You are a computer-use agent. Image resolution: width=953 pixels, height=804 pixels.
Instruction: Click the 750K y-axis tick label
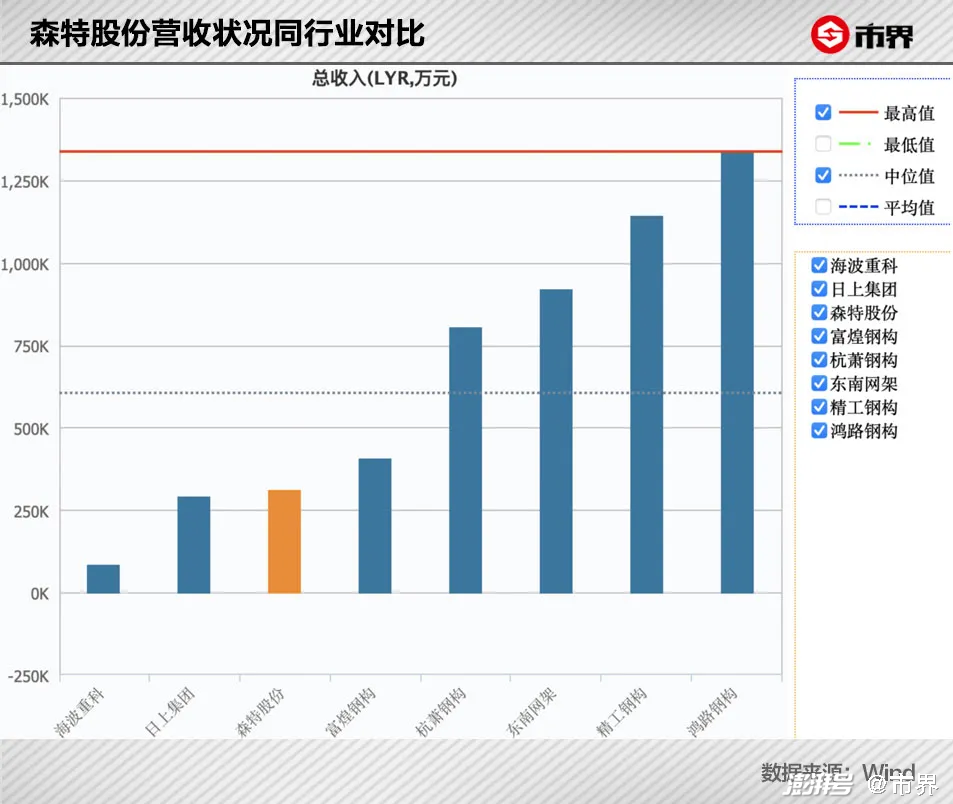point(32,347)
